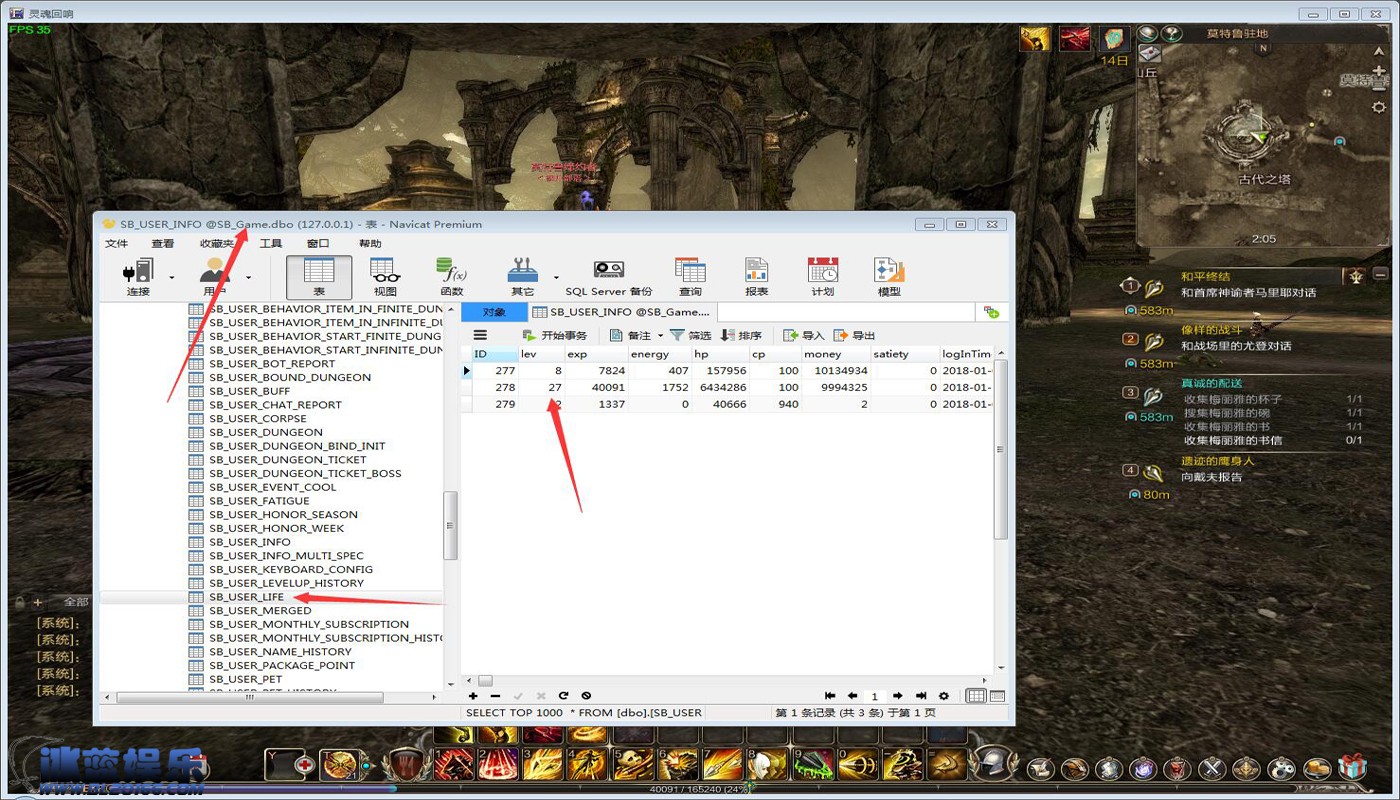The image size is (1400, 800).
Task: Open the 其它 (Others) toolbar icon
Action: (522, 277)
